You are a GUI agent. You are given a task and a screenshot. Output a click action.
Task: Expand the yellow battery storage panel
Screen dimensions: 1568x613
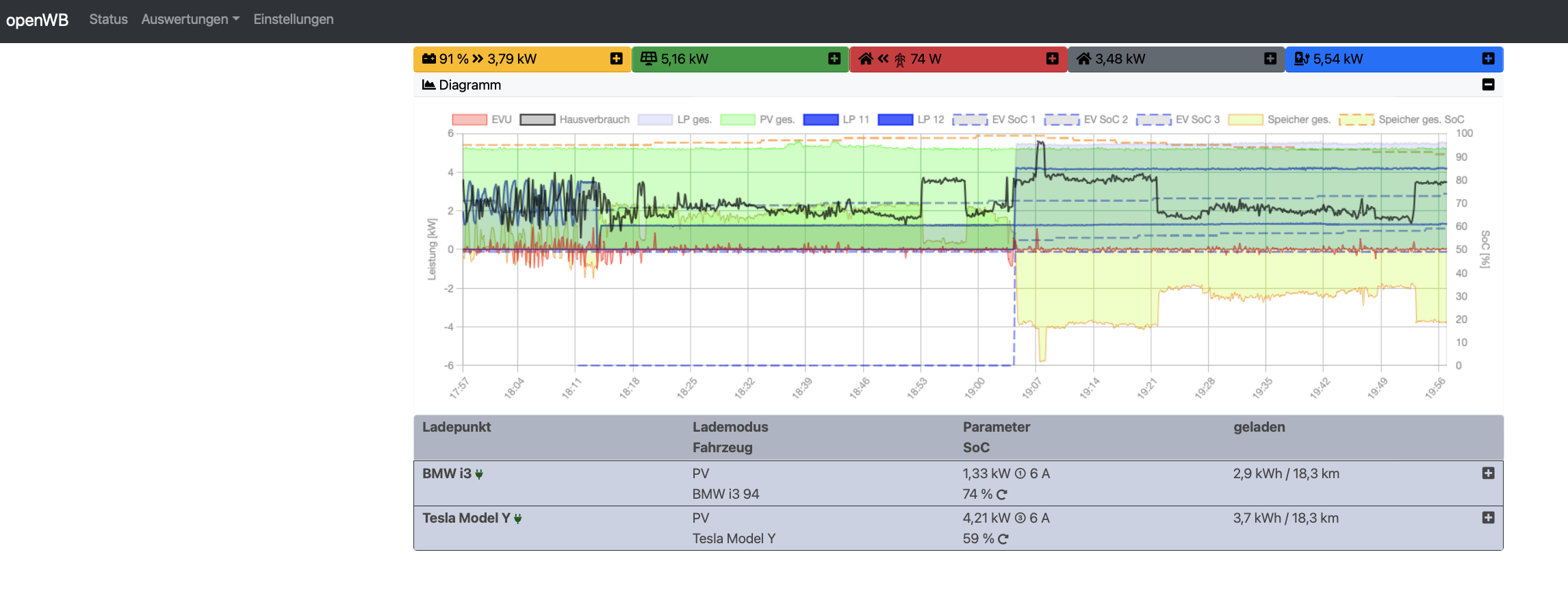[617, 59]
